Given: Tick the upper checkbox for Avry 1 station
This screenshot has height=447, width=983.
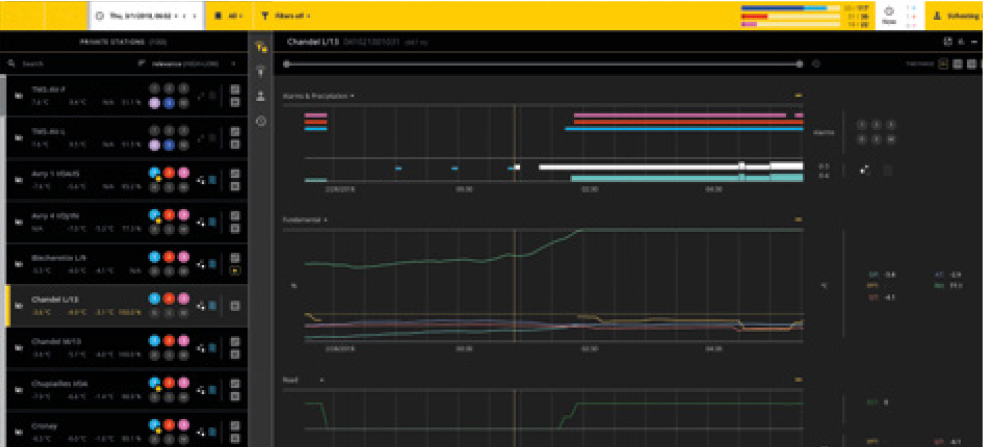Looking at the screenshot, I should [x=235, y=174].
